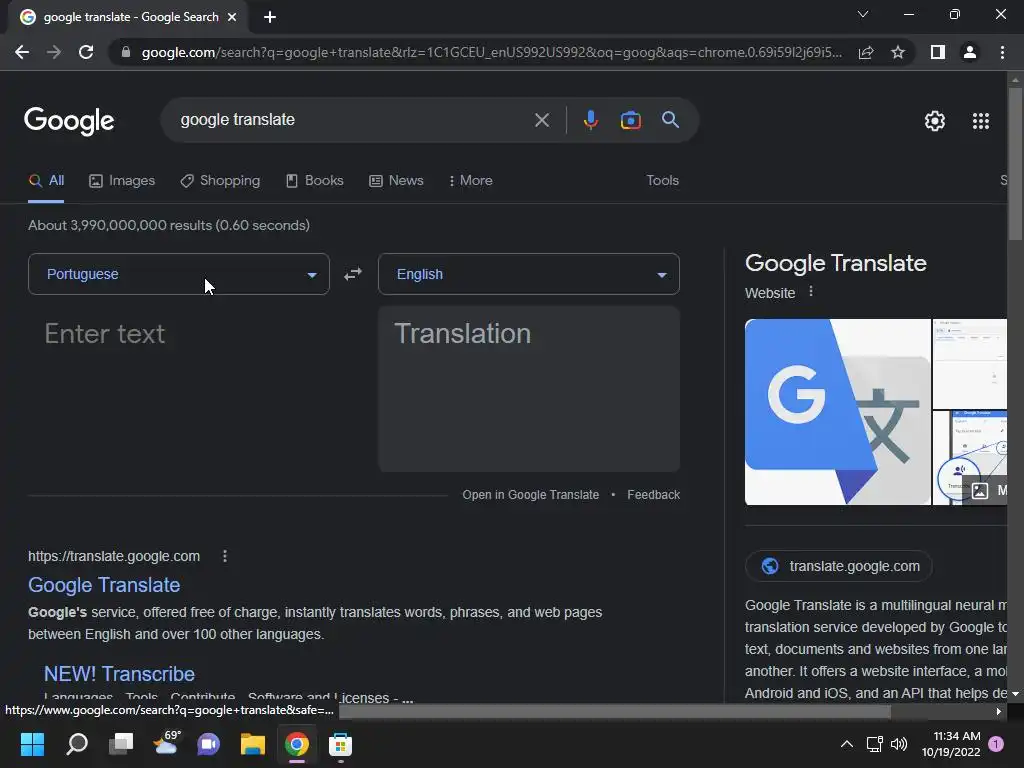Select the All results tab
The width and height of the screenshot is (1024, 768).
pos(46,181)
